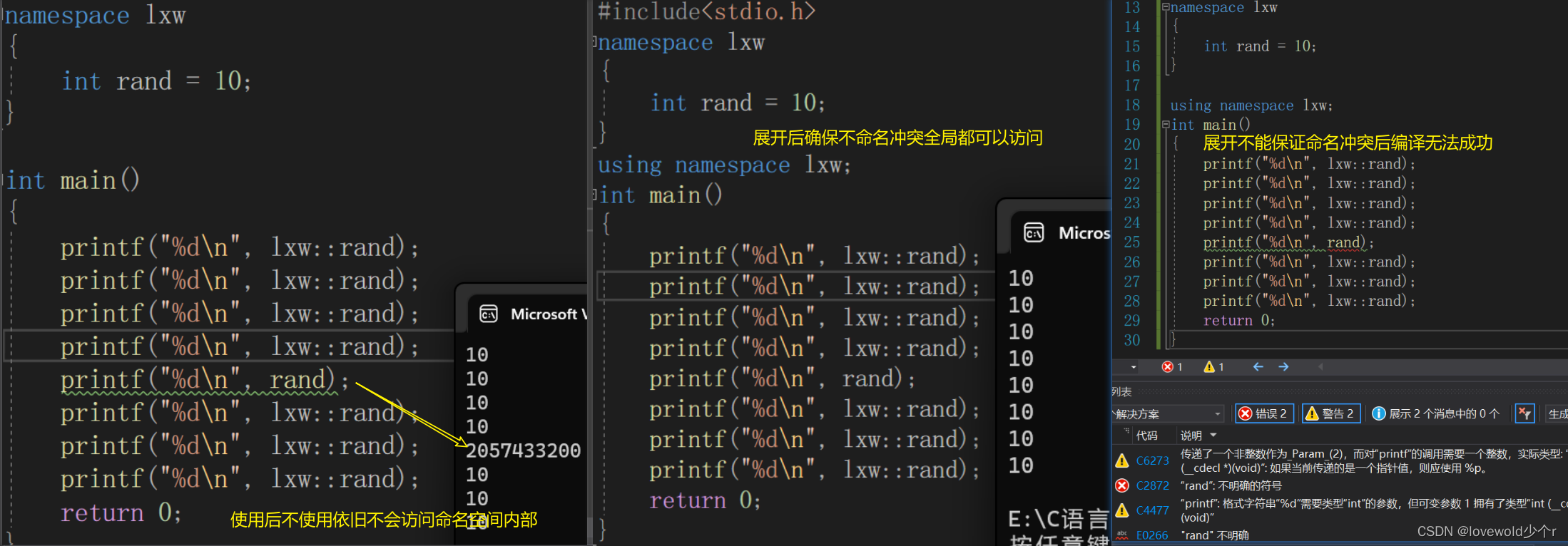Click the warning icon beside C4477
Viewport: 1568px width, 546px height.
(x=1122, y=510)
